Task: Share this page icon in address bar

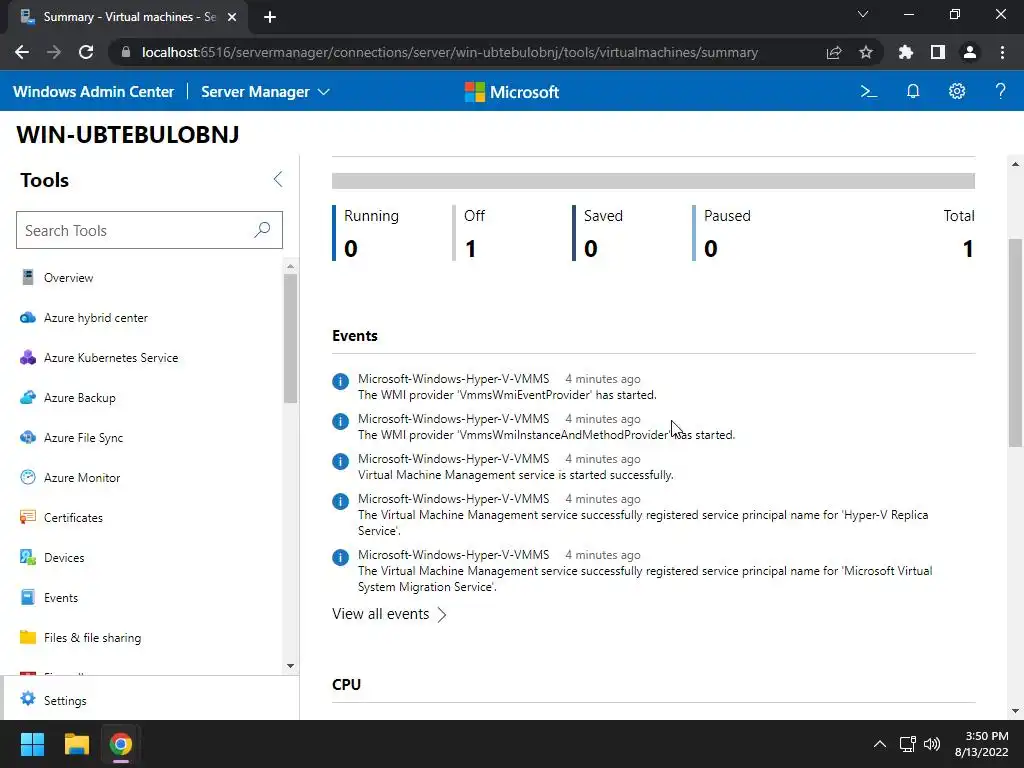Action: point(834,52)
